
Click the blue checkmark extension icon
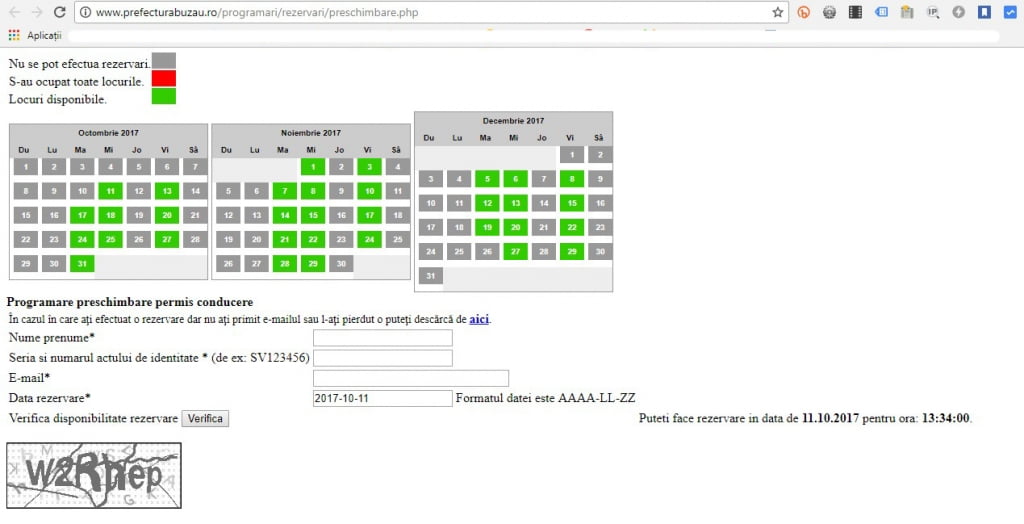point(1009,12)
